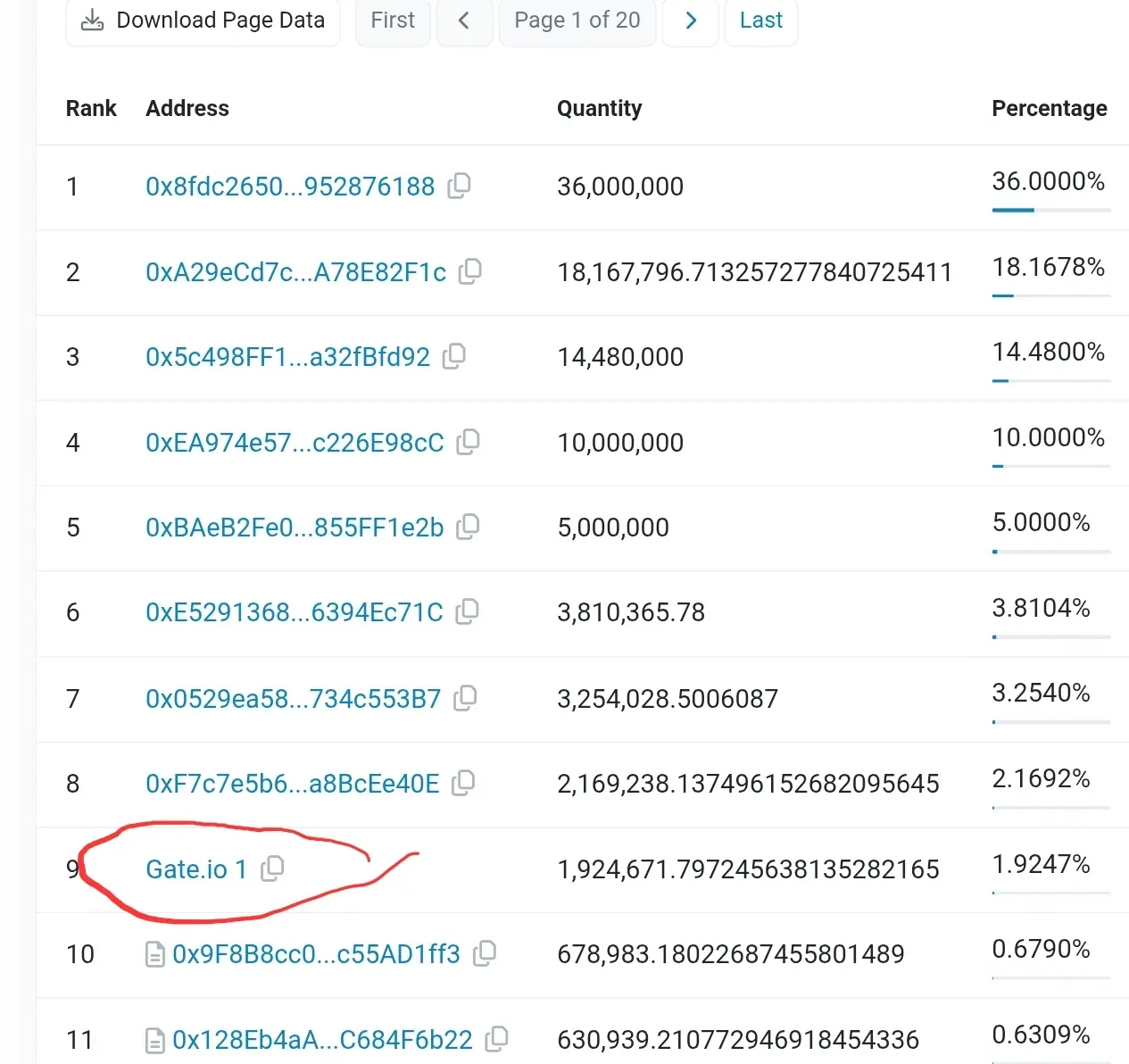
Task: Copy address 0x8fdc2650...952876188
Action: click(459, 186)
